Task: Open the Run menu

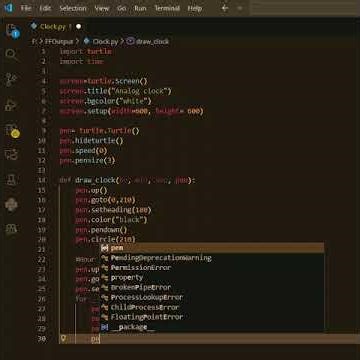Action: (x=140, y=8)
